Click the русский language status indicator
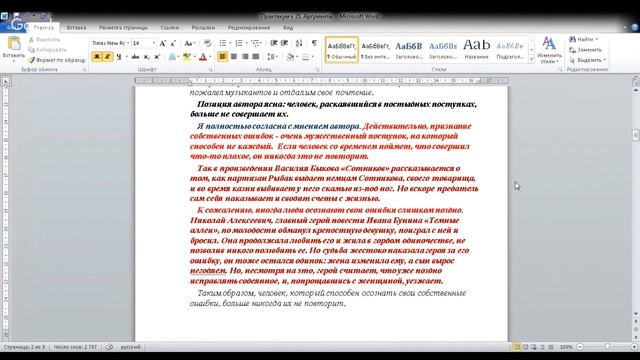 130,347
